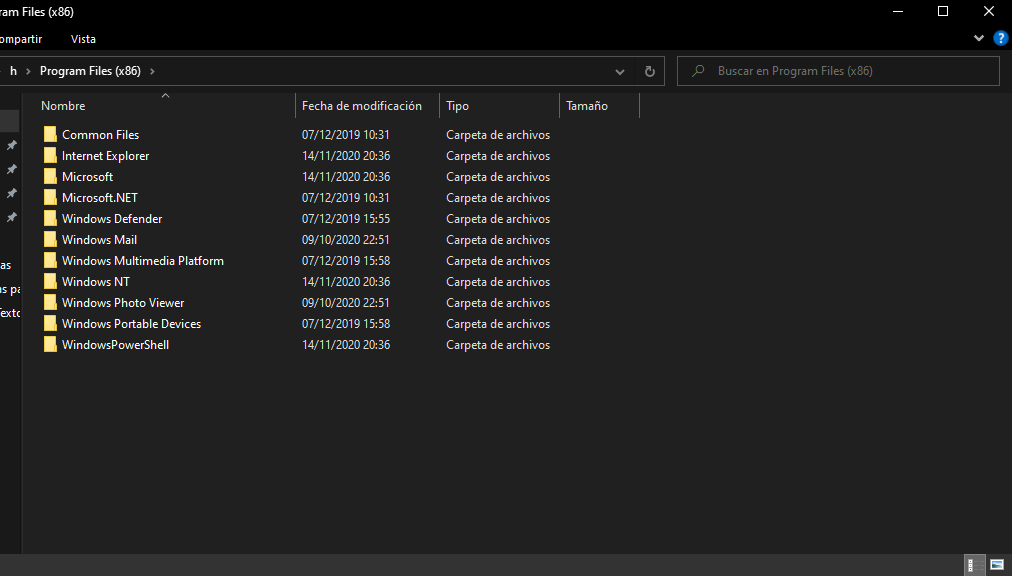Click the Microsoft folder icon
Screen dimensions: 1012x576
(x=50, y=176)
